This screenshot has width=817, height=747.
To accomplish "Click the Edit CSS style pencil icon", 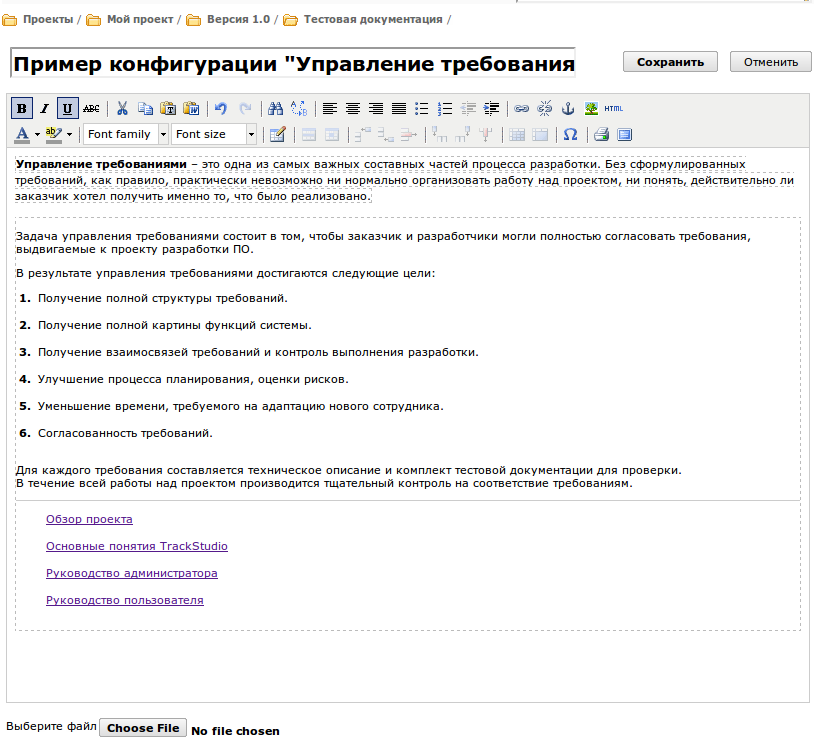I will (x=277, y=134).
